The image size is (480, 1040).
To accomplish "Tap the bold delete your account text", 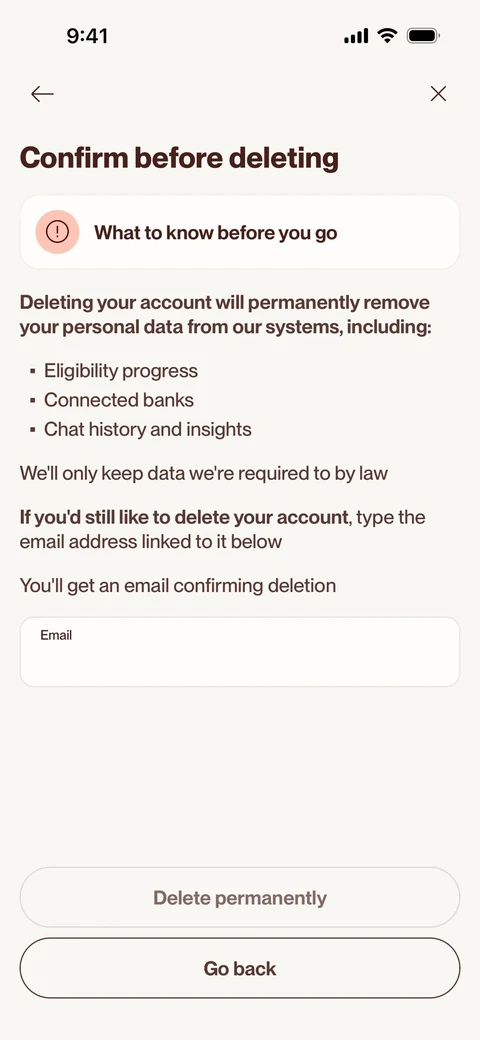I will (x=184, y=517).
